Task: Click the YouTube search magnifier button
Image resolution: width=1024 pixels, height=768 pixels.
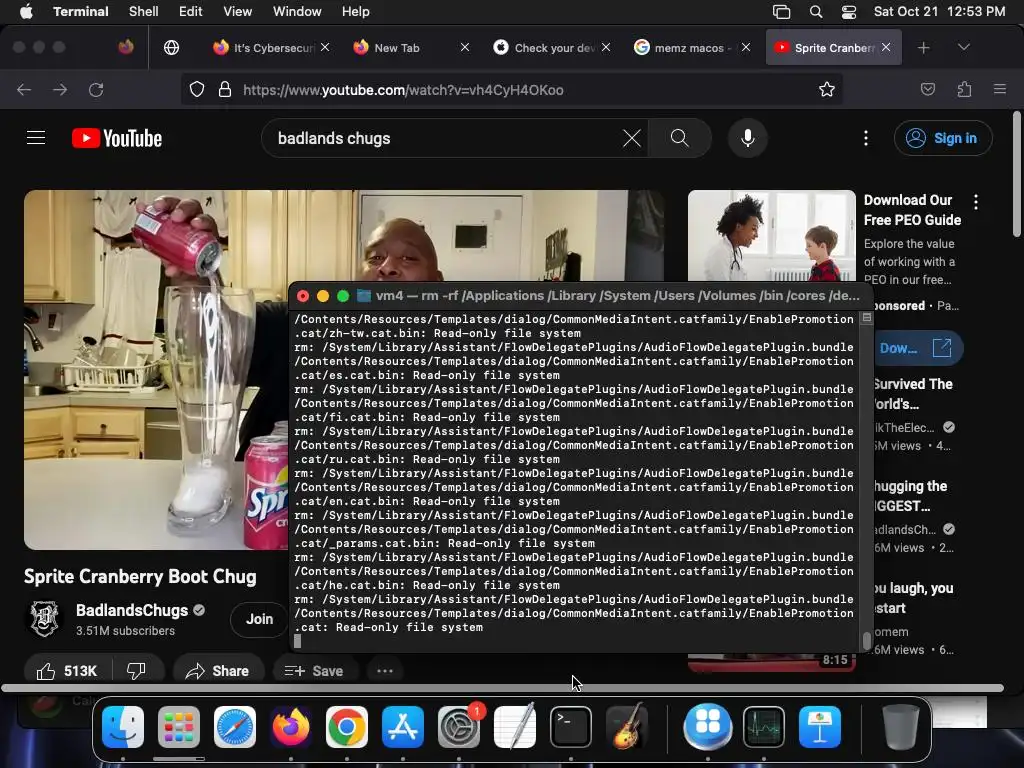Action: tap(679, 138)
